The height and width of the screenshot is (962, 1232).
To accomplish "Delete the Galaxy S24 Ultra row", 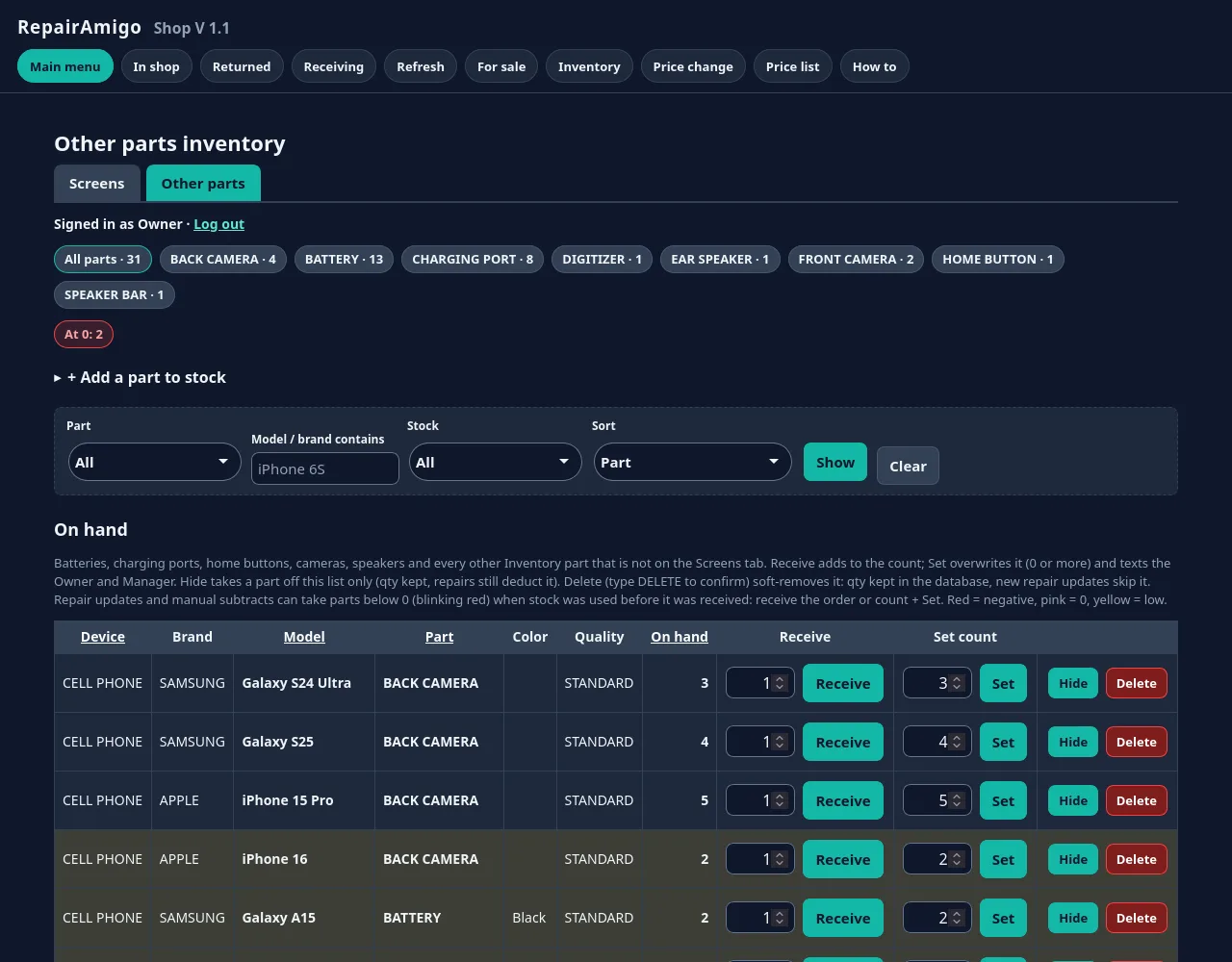I will click(1137, 683).
